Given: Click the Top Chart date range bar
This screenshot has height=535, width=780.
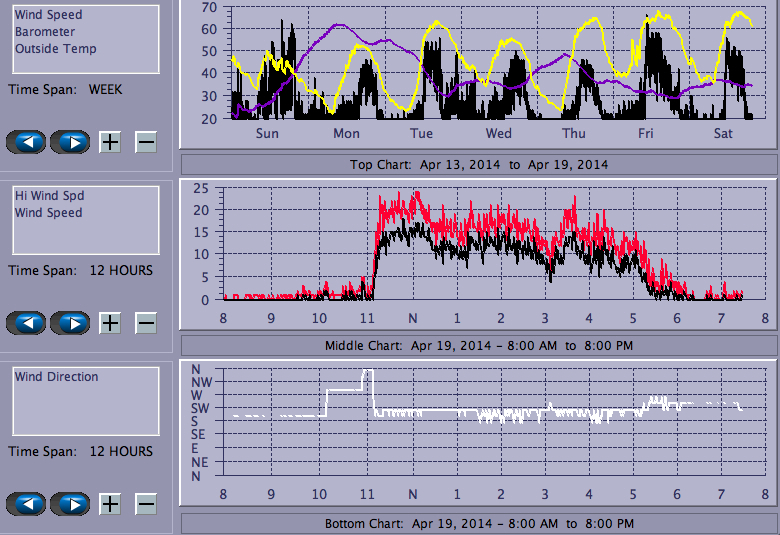Looking at the screenshot, I should coord(478,164).
